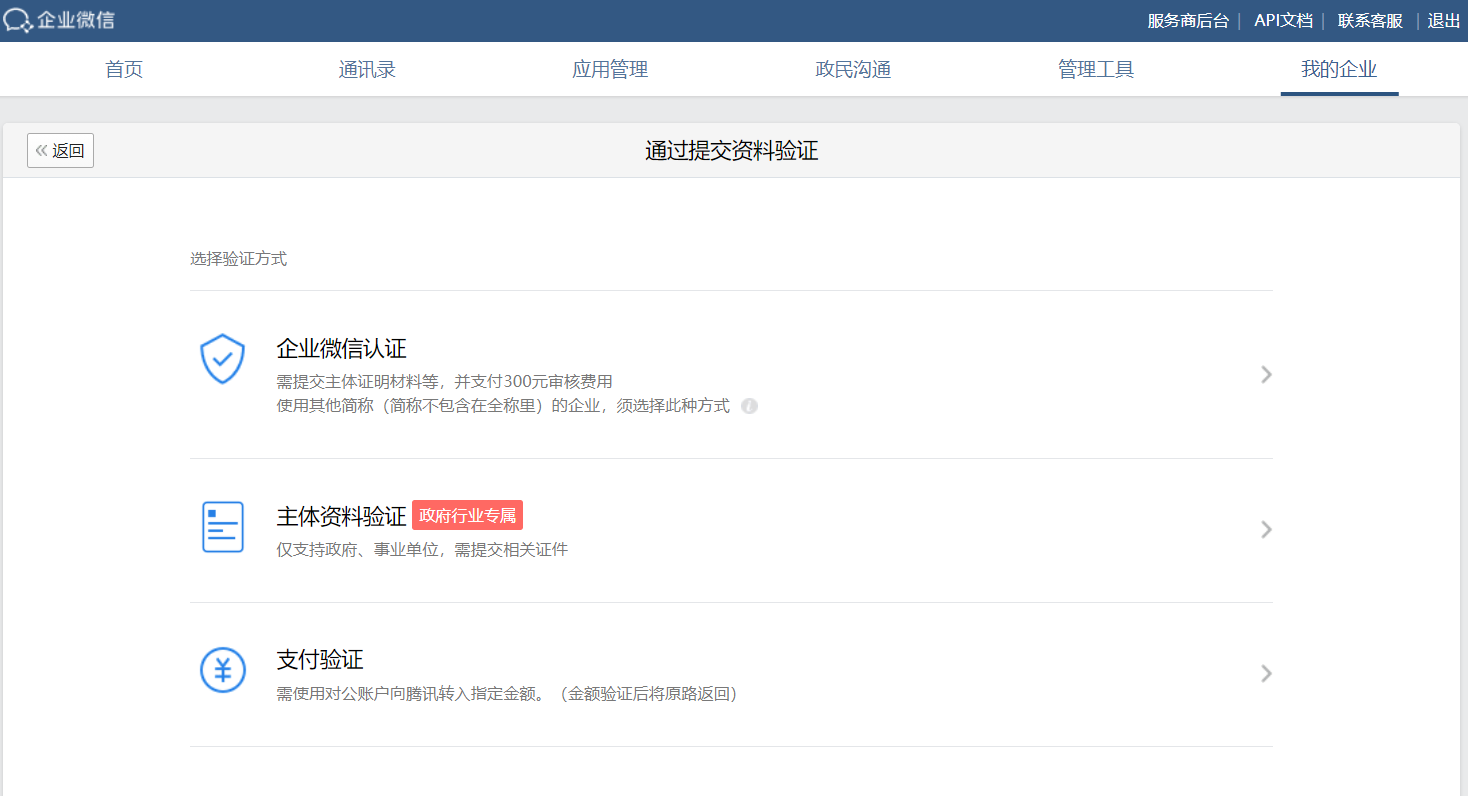Open the 服务商后台 link
This screenshot has height=796, width=1468.
(x=1188, y=21)
